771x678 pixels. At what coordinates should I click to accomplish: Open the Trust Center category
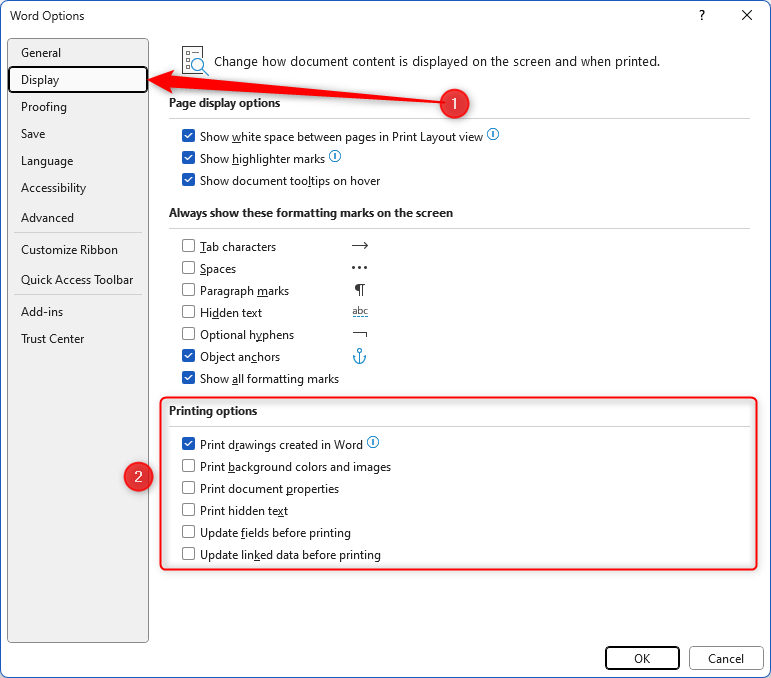tap(53, 339)
